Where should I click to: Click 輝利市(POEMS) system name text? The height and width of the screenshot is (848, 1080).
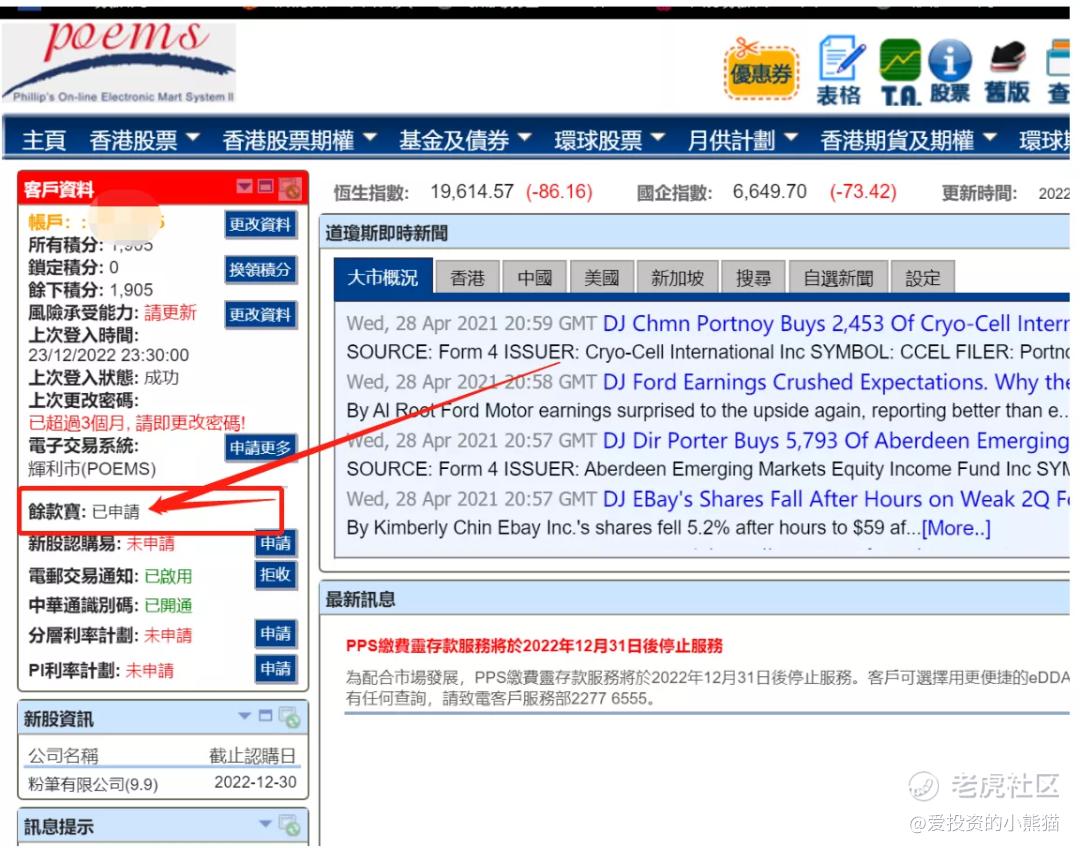pos(92,469)
